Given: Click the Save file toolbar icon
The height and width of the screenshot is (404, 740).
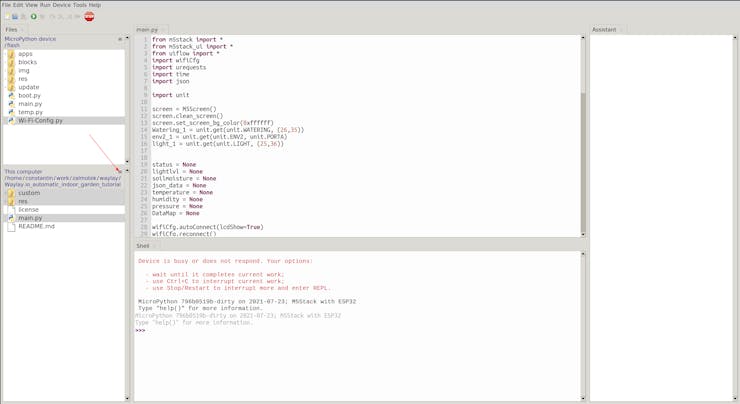Looking at the screenshot, I should point(23,17).
